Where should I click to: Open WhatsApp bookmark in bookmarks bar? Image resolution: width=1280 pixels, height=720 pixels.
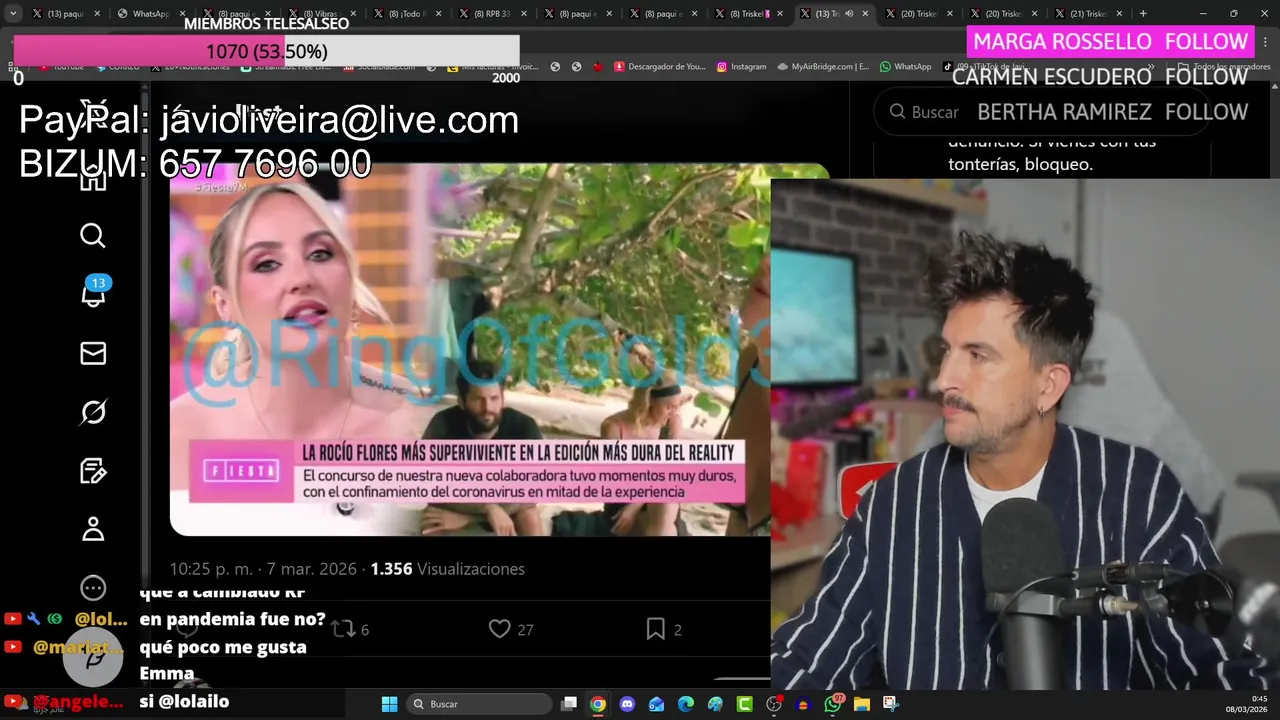(x=906, y=67)
